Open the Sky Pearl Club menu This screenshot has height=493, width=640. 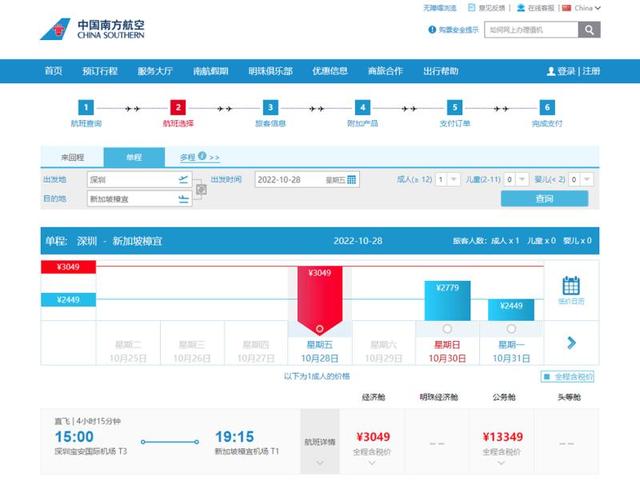click(271, 71)
